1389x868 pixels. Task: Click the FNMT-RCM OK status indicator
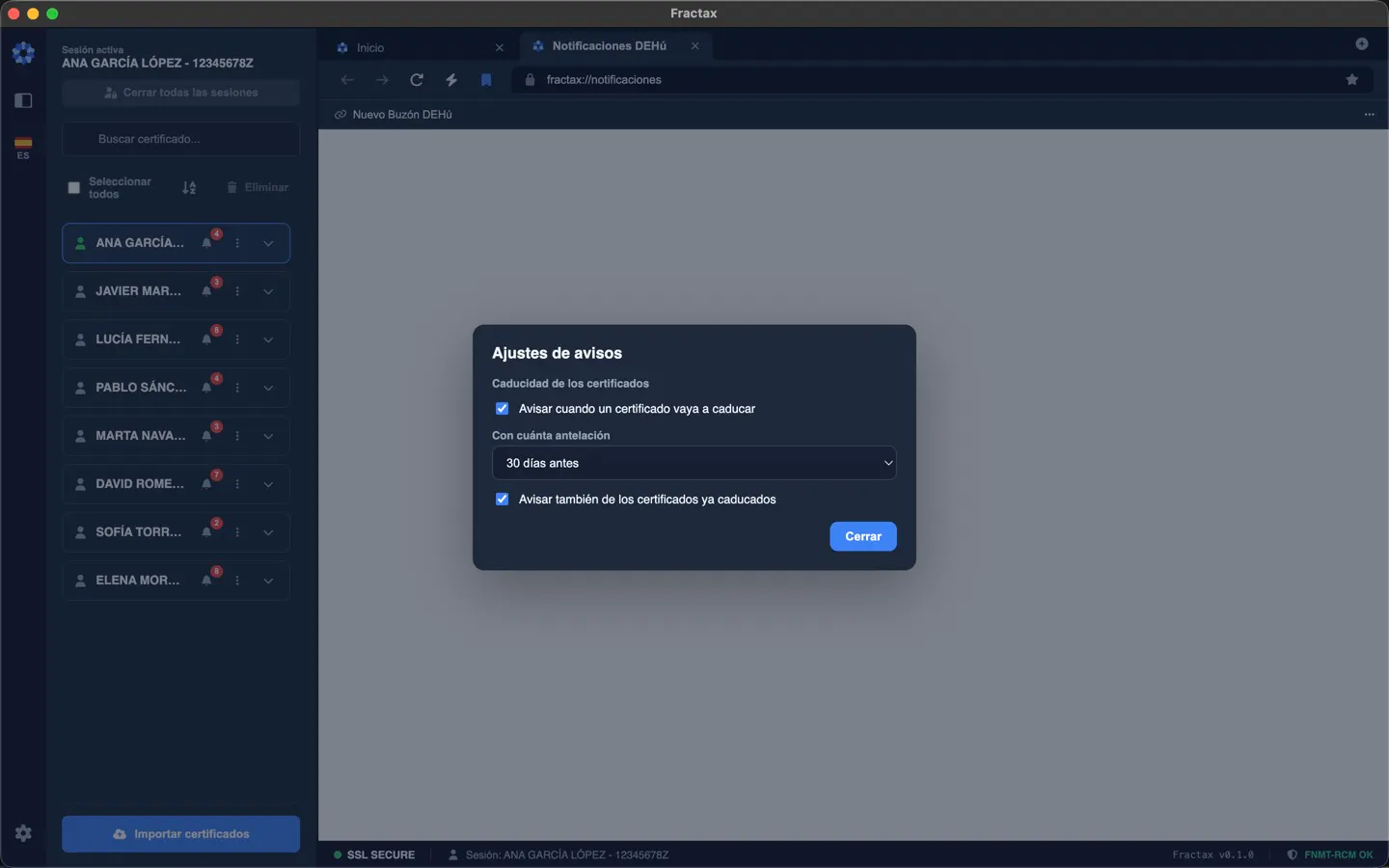[1330, 854]
